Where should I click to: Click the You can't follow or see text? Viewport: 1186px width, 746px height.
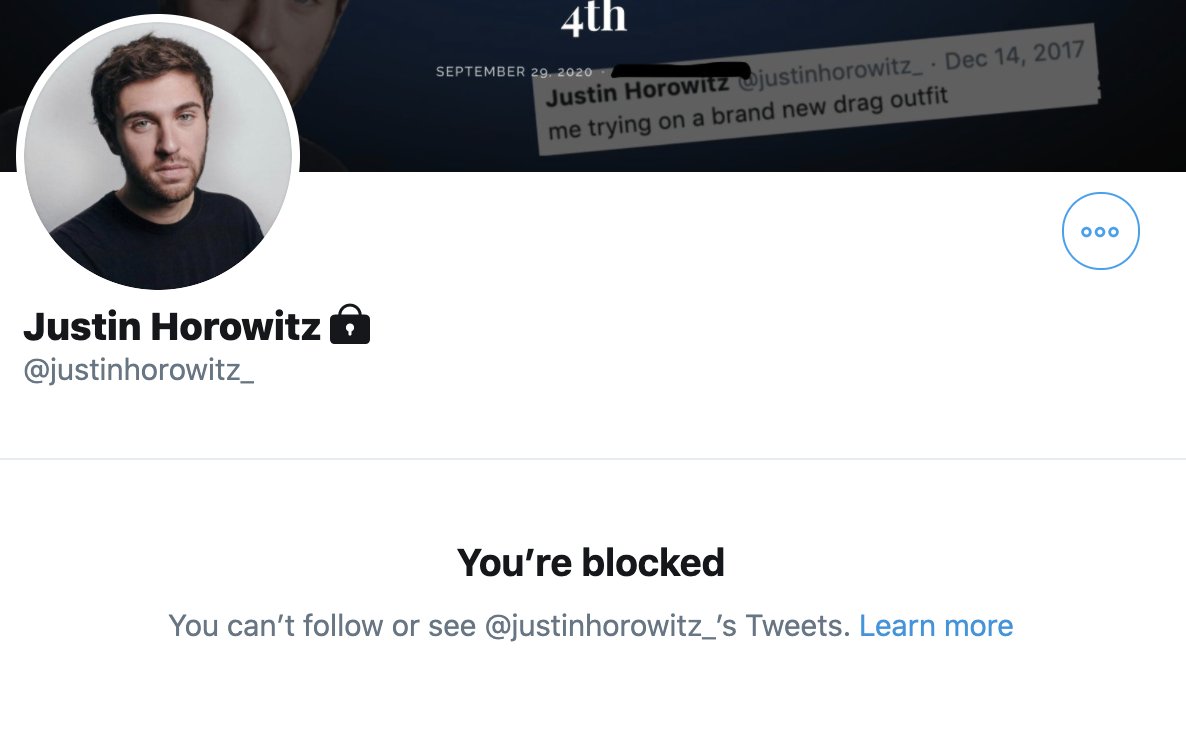click(x=322, y=626)
